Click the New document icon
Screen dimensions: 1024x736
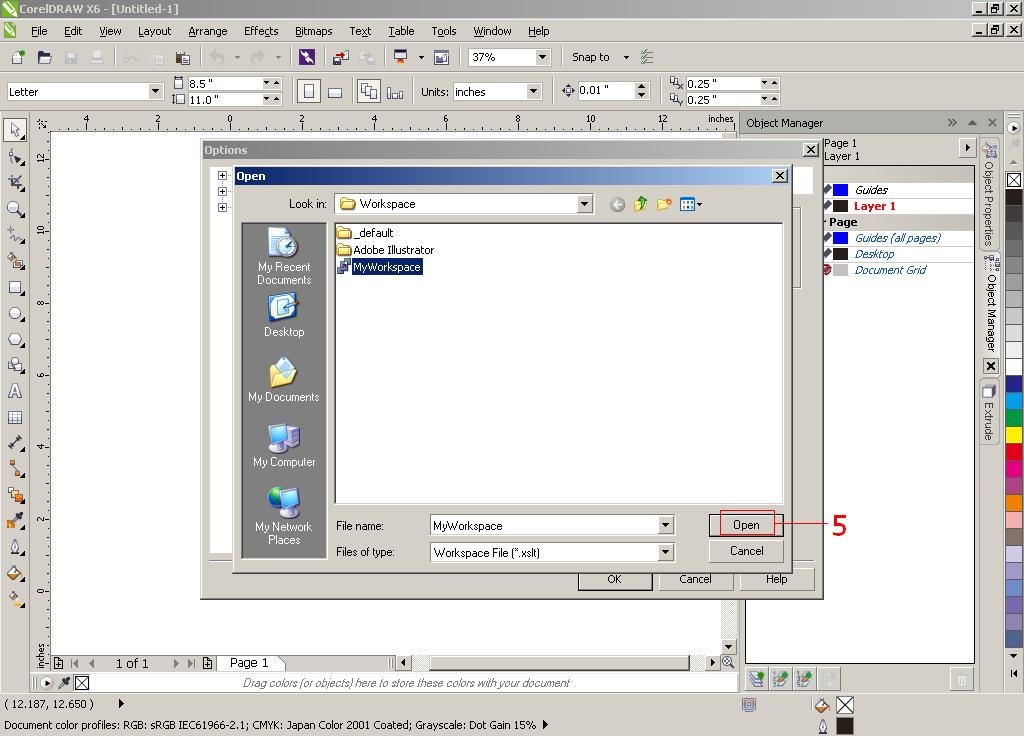tap(18, 57)
